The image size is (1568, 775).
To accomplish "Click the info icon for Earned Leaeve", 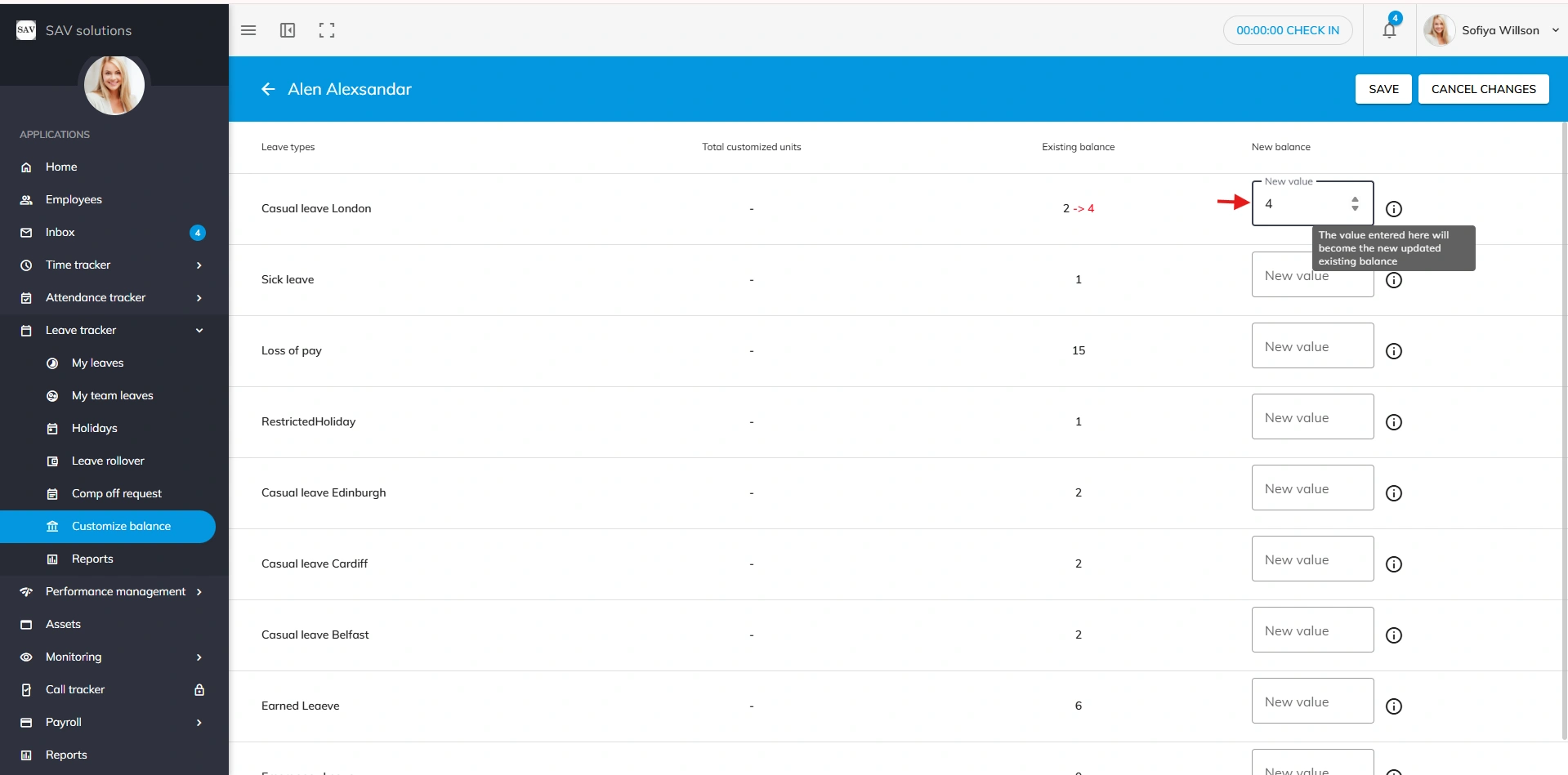I will pos(1394,706).
